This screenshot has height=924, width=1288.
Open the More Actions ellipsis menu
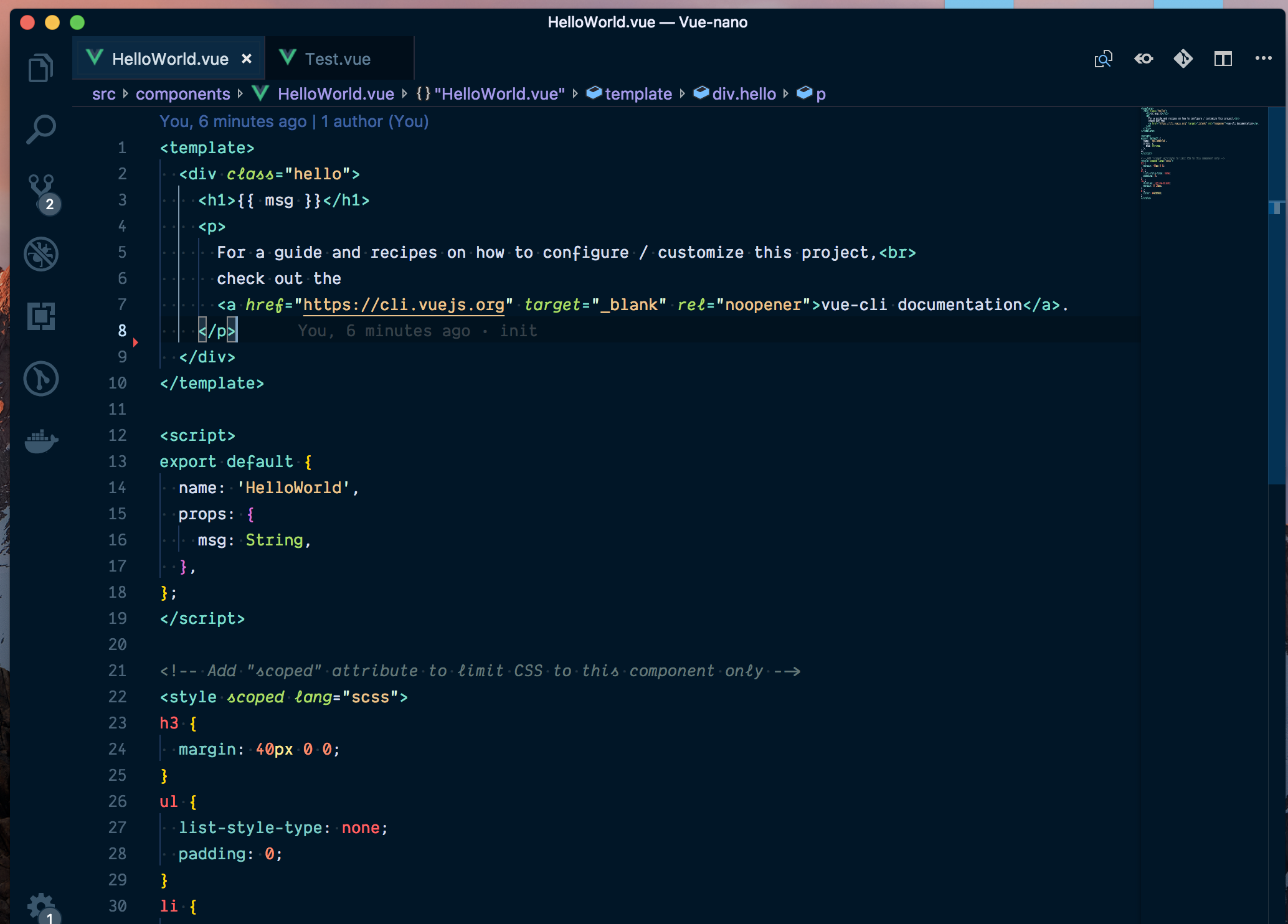click(1263, 59)
